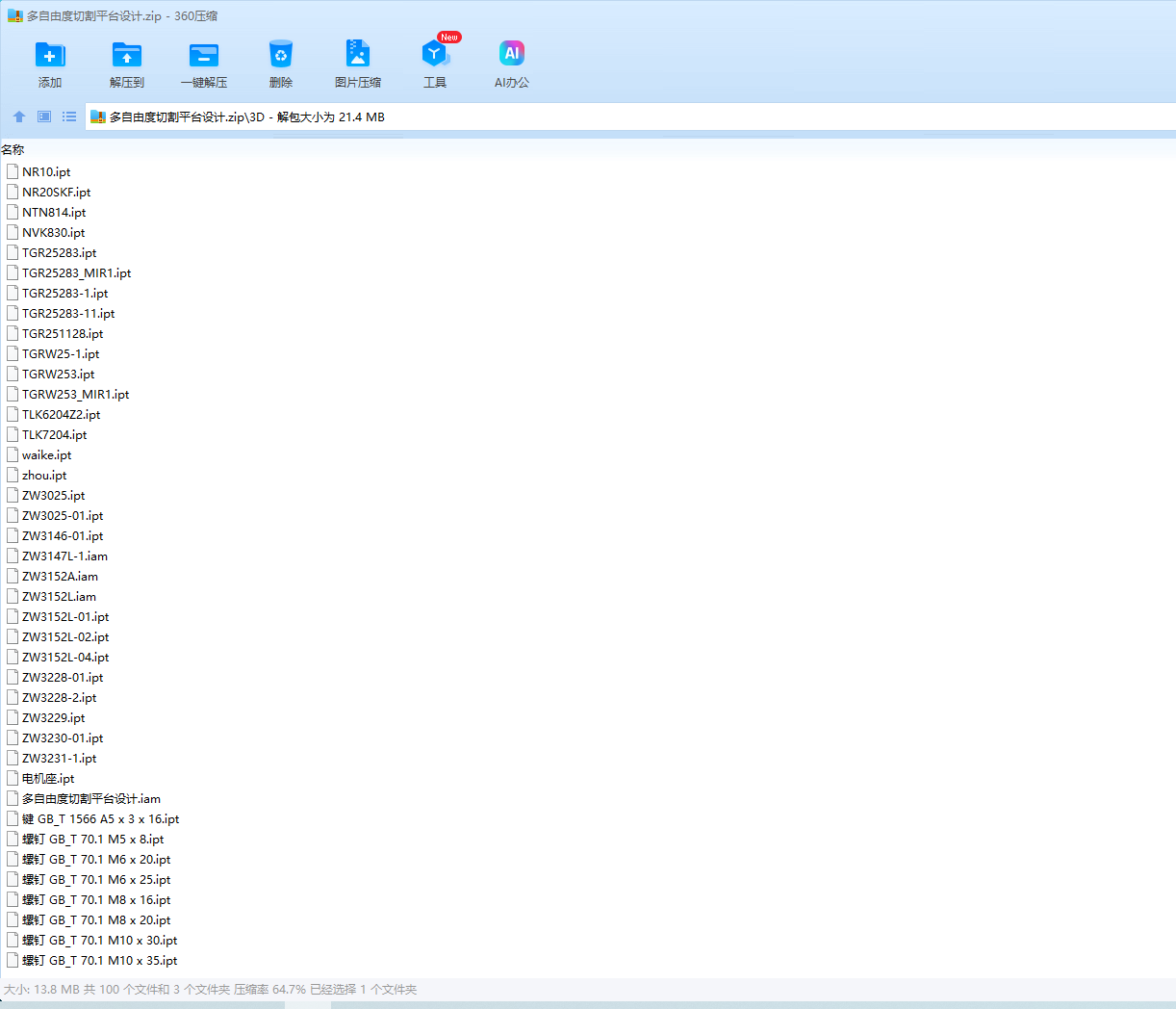Open the AI办公 icon
1176x1009 pixels.
(512, 54)
